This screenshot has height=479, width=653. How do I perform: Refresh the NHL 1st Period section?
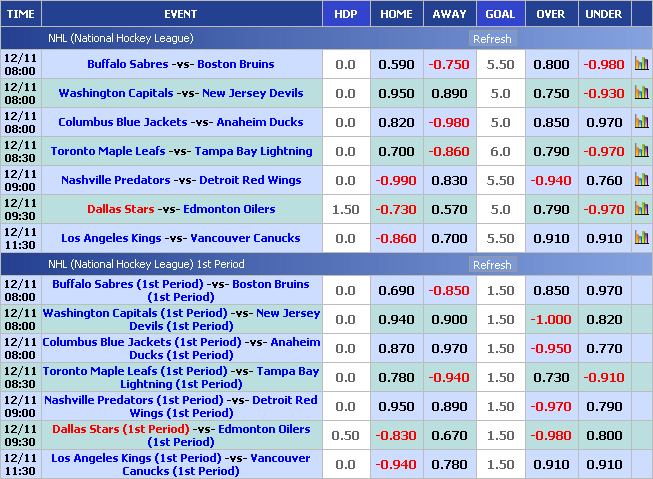pyautogui.click(x=492, y=265)
